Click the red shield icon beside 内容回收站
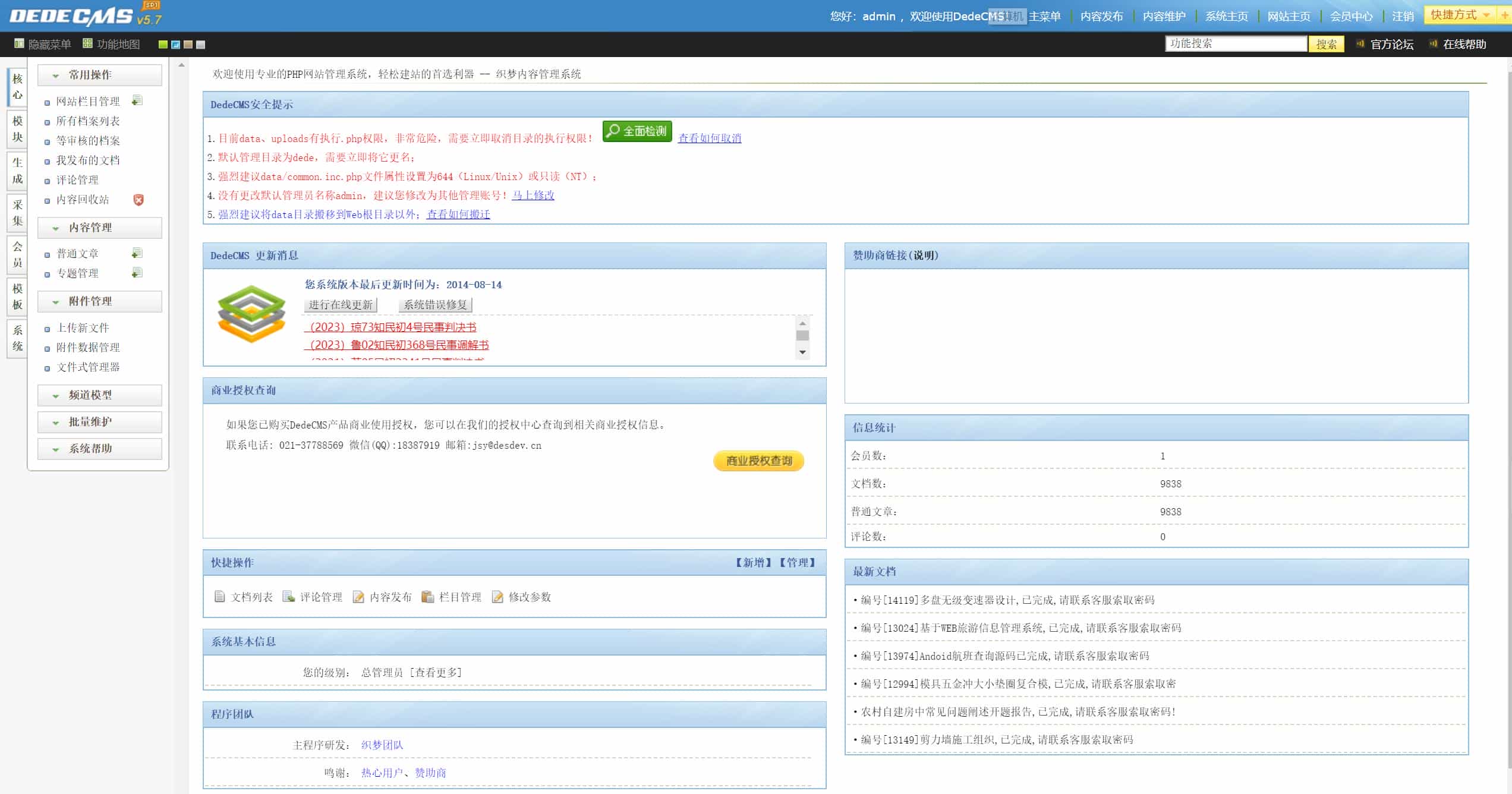 coord(138,200)
